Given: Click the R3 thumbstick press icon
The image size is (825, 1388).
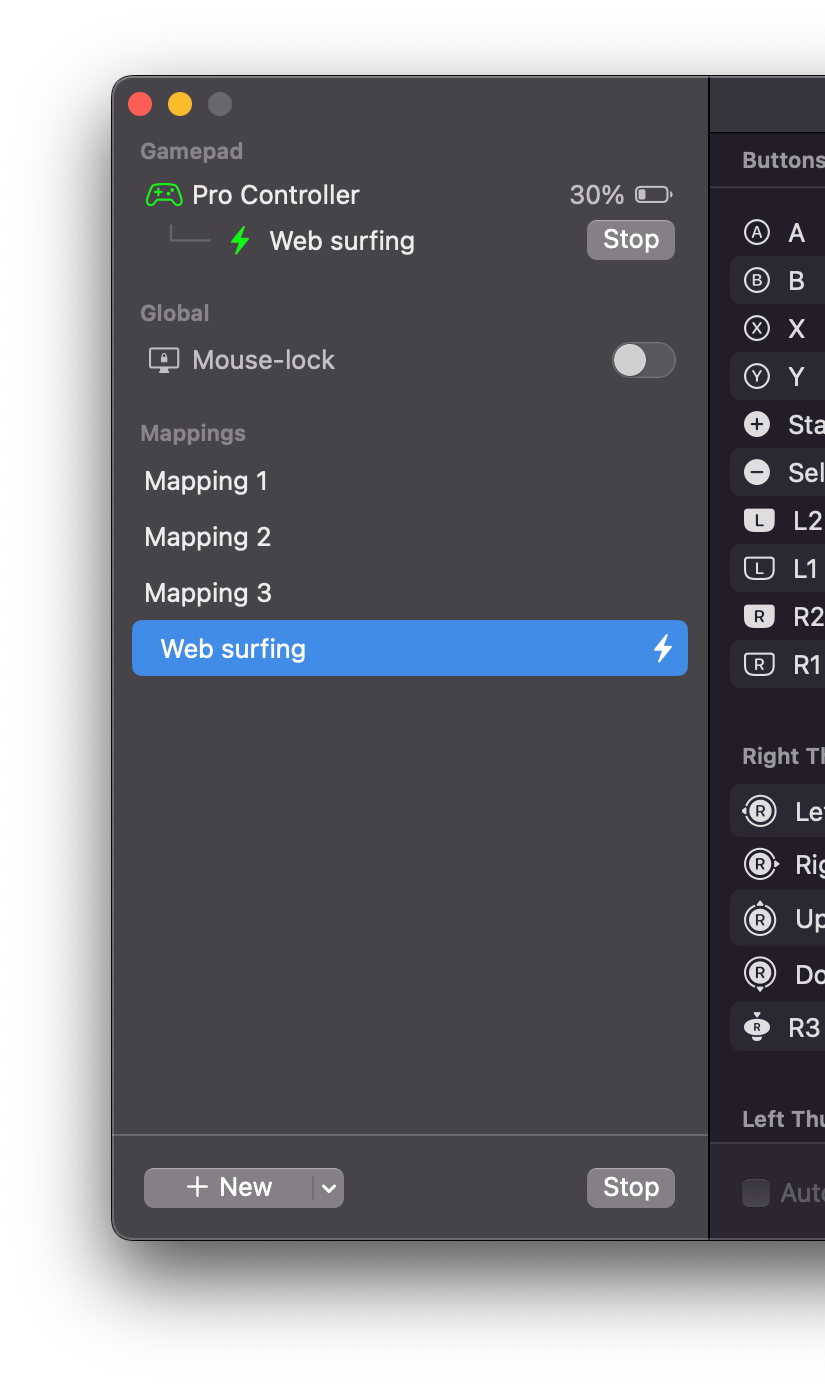Looking at the screenshot, I should point(757,1027).
